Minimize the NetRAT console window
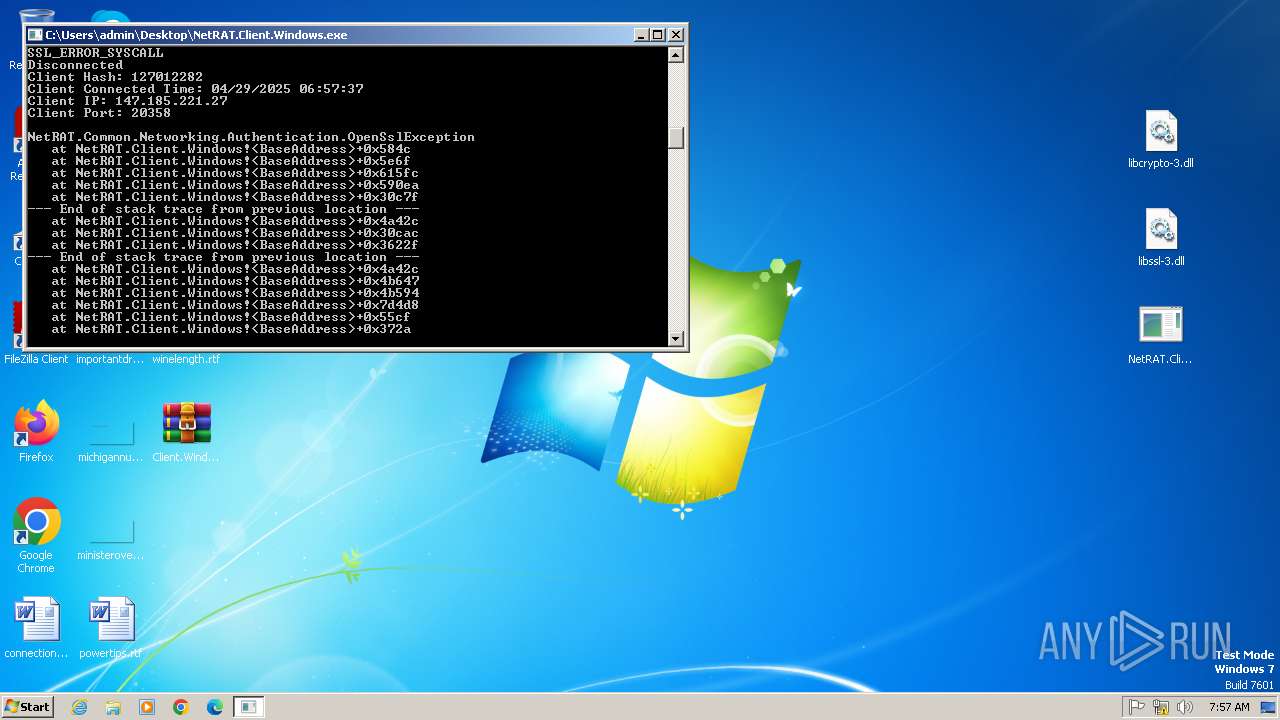Image resolution: width=1280 pixels, height=720 pixels. (x=641, y=34)
